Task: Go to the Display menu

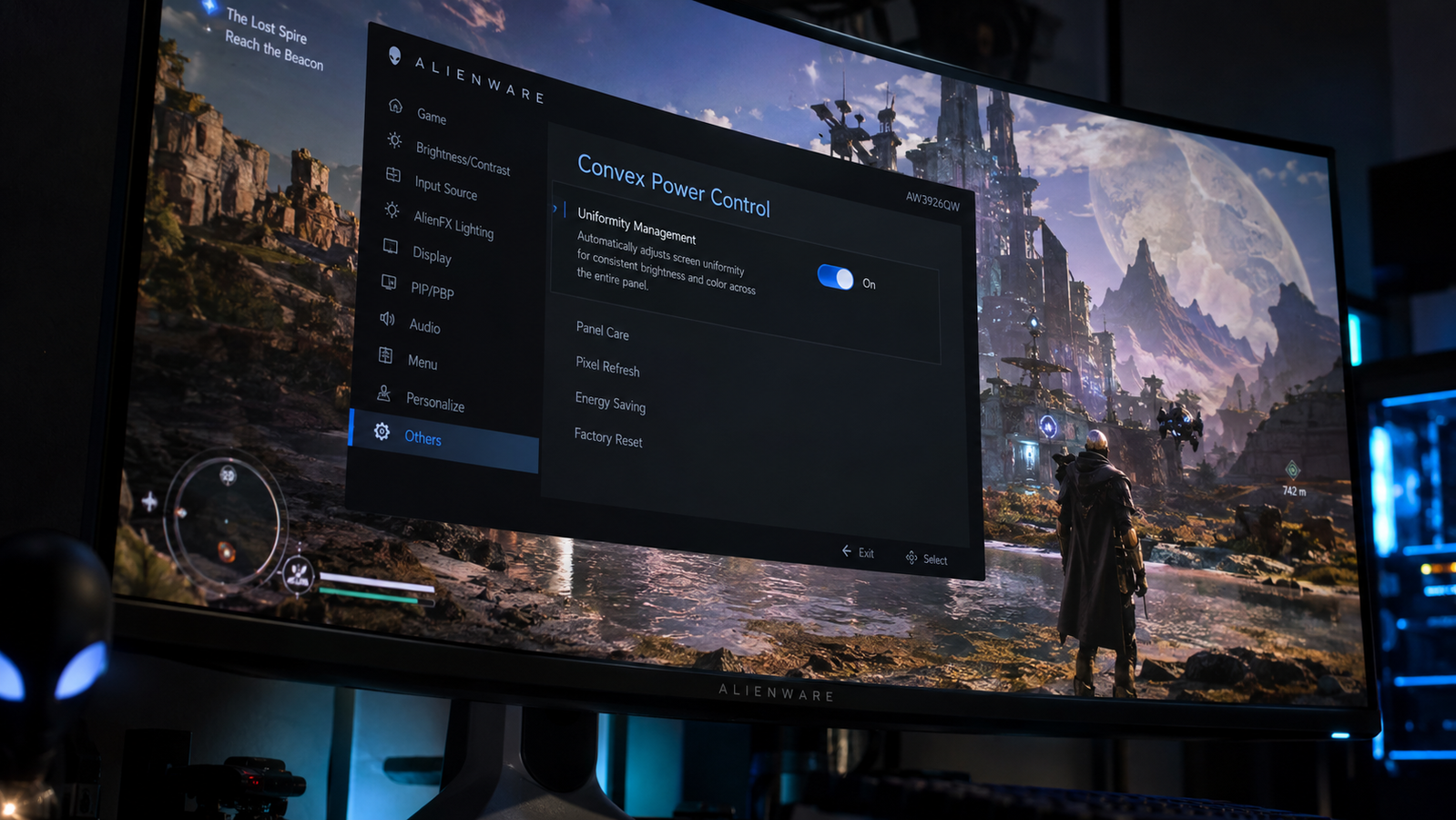Action: pyautogui.click(x=432, y=255)
